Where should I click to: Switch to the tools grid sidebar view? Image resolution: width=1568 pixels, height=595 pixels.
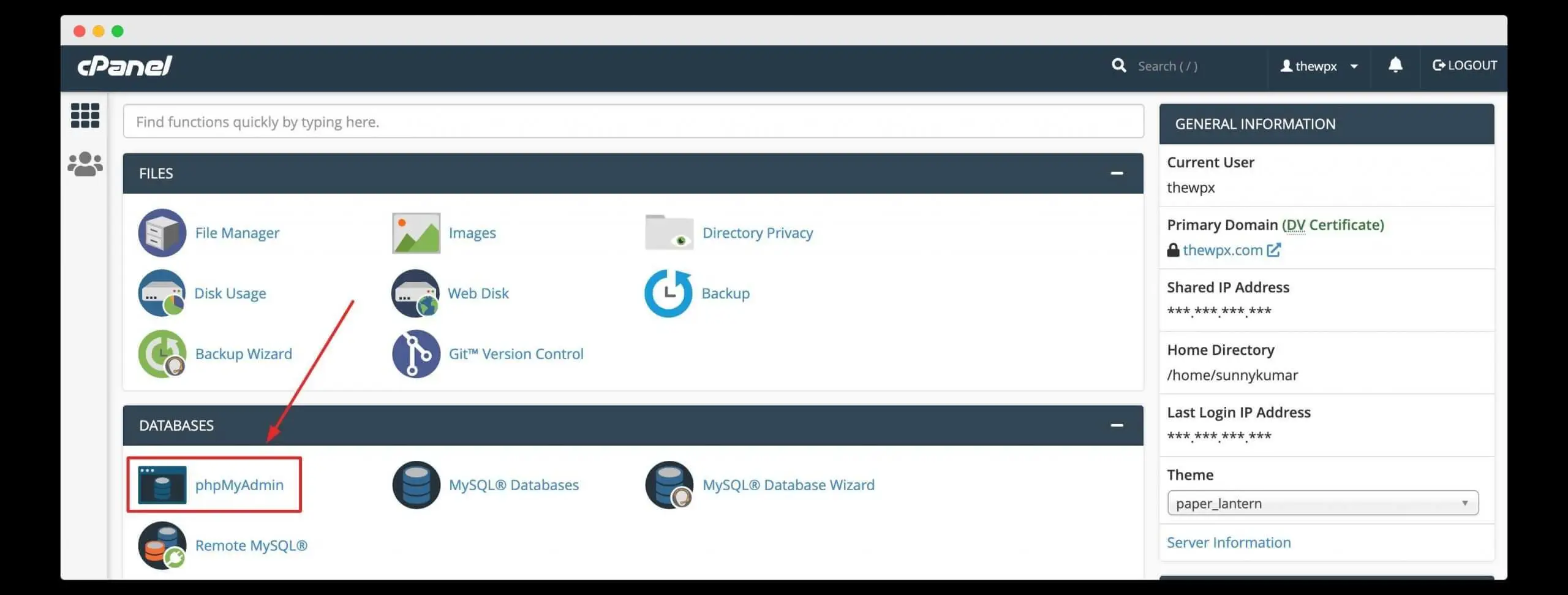[85, 116]
